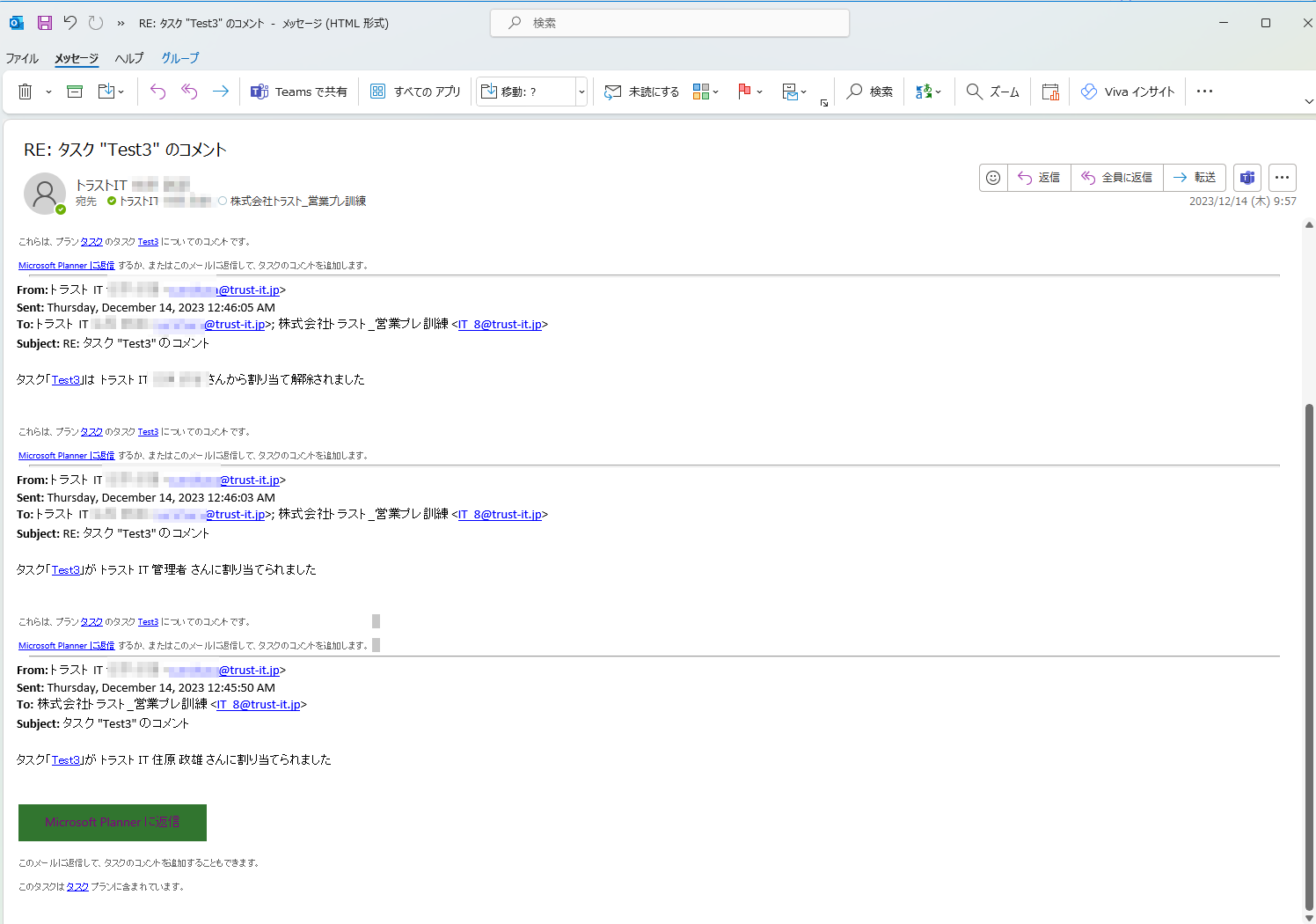Click the translate icon in the ribbon

coord(924,92)
